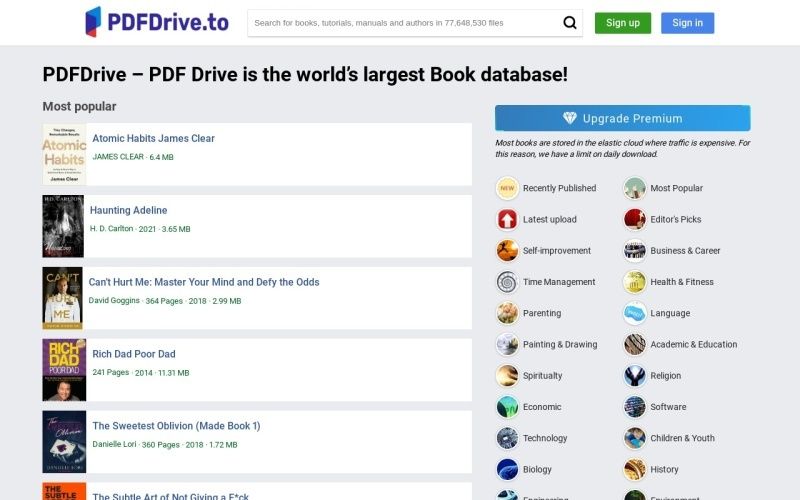Click the Most popular heading
Image resolution: width=800 pixels, height=500 pixels.
(79, 106)
